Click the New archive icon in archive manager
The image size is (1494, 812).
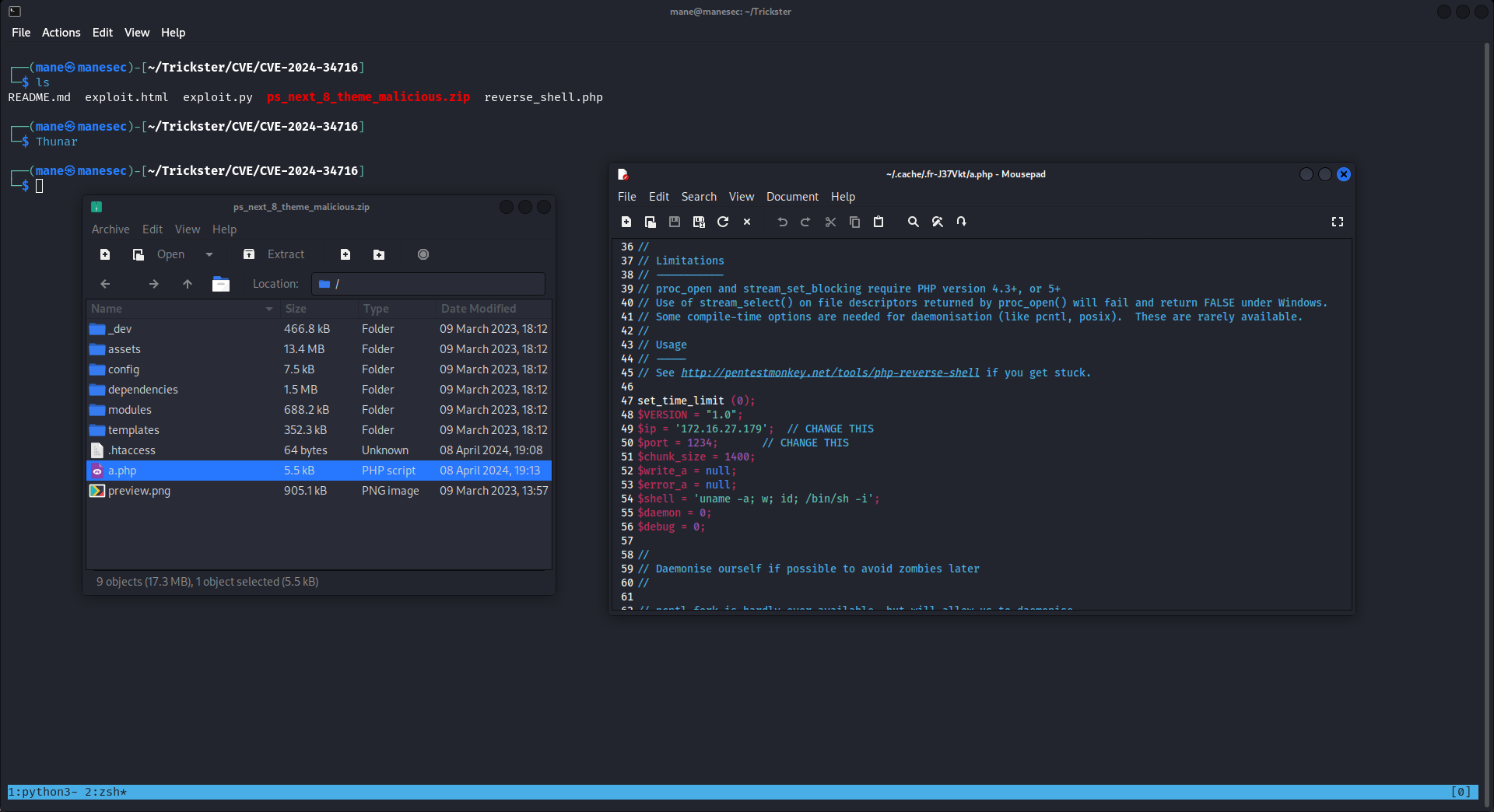(105, 254)
